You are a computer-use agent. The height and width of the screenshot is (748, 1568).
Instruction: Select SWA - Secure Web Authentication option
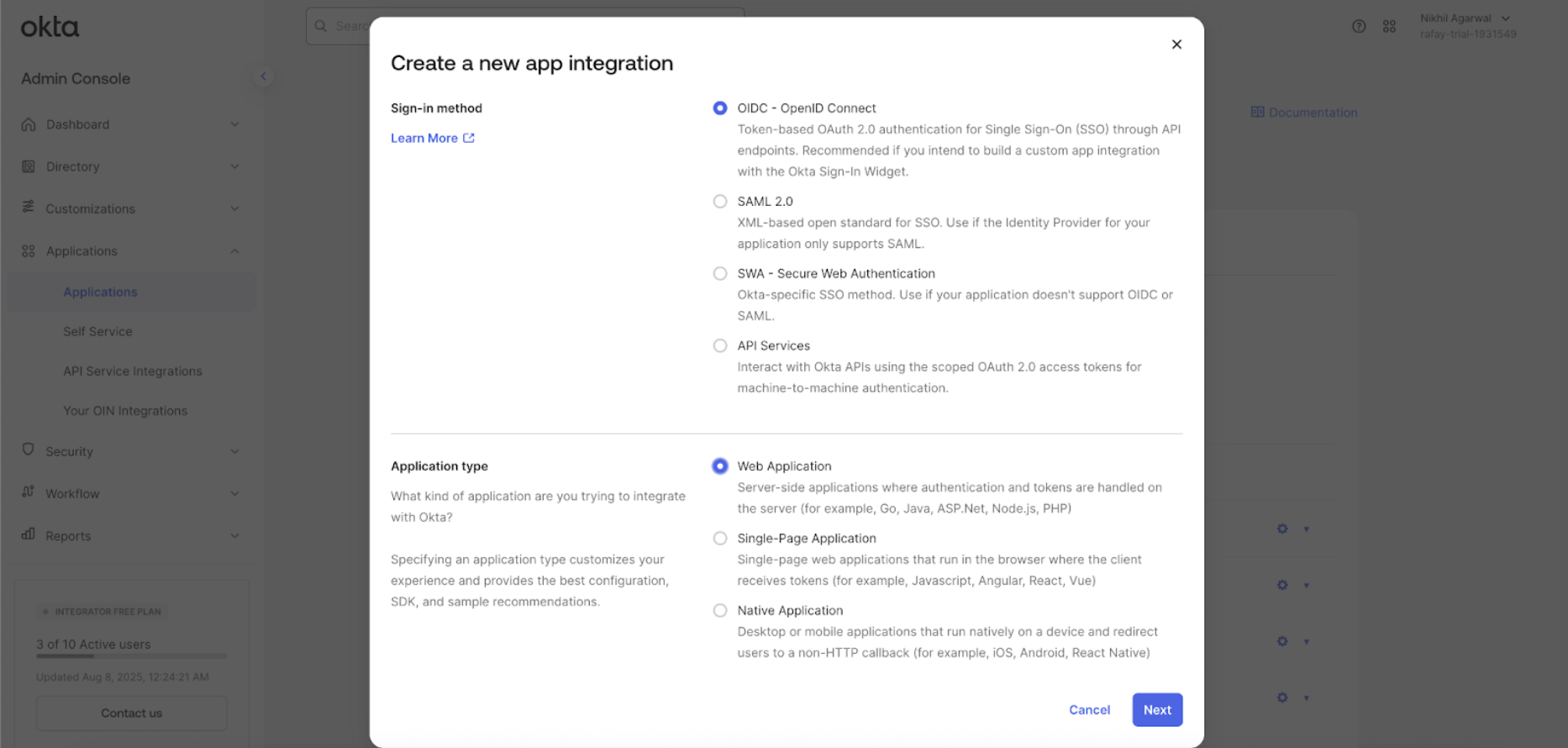(x=720, y=274)
